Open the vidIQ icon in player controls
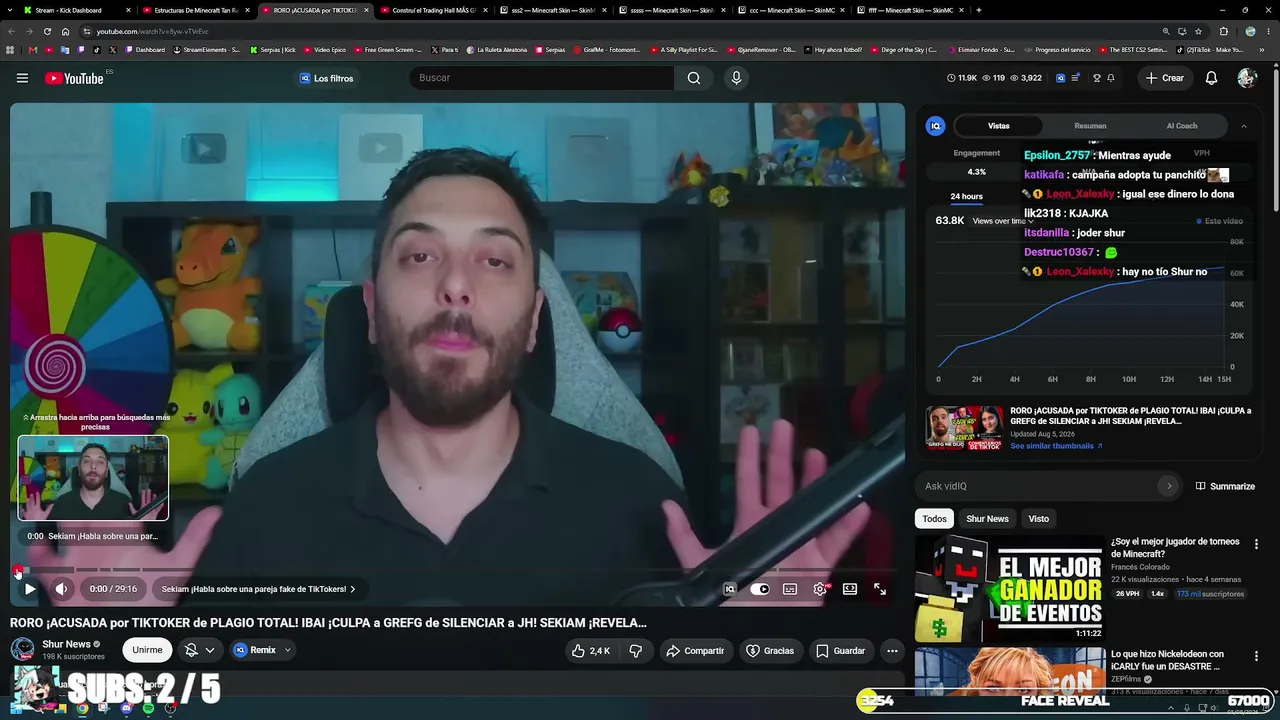Screen dimensions: 1280x720 pos(730,589)
